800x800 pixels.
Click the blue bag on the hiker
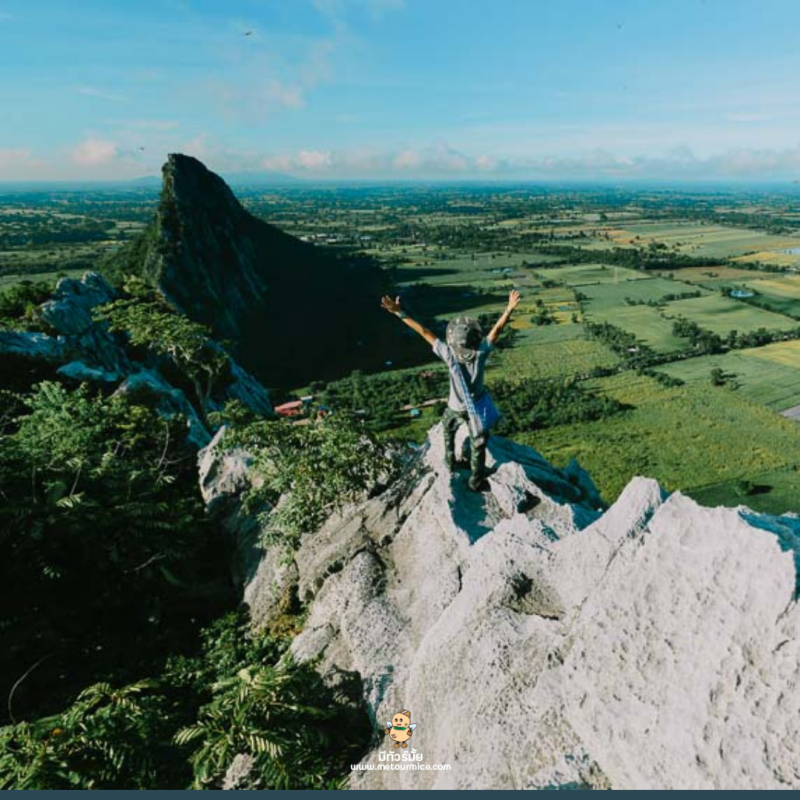pos(483,410)
